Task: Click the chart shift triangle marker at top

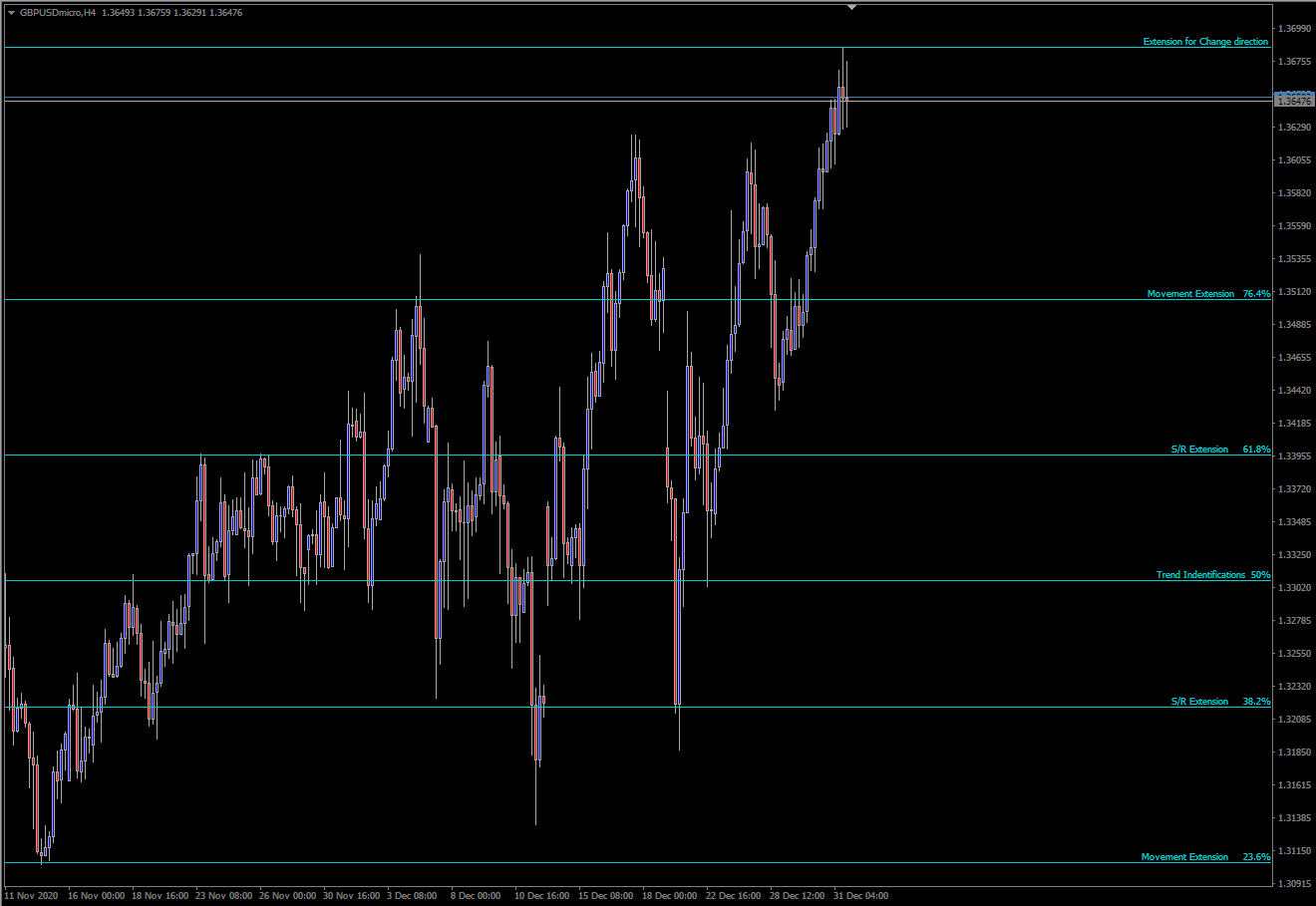Action: tap(851, 7)
